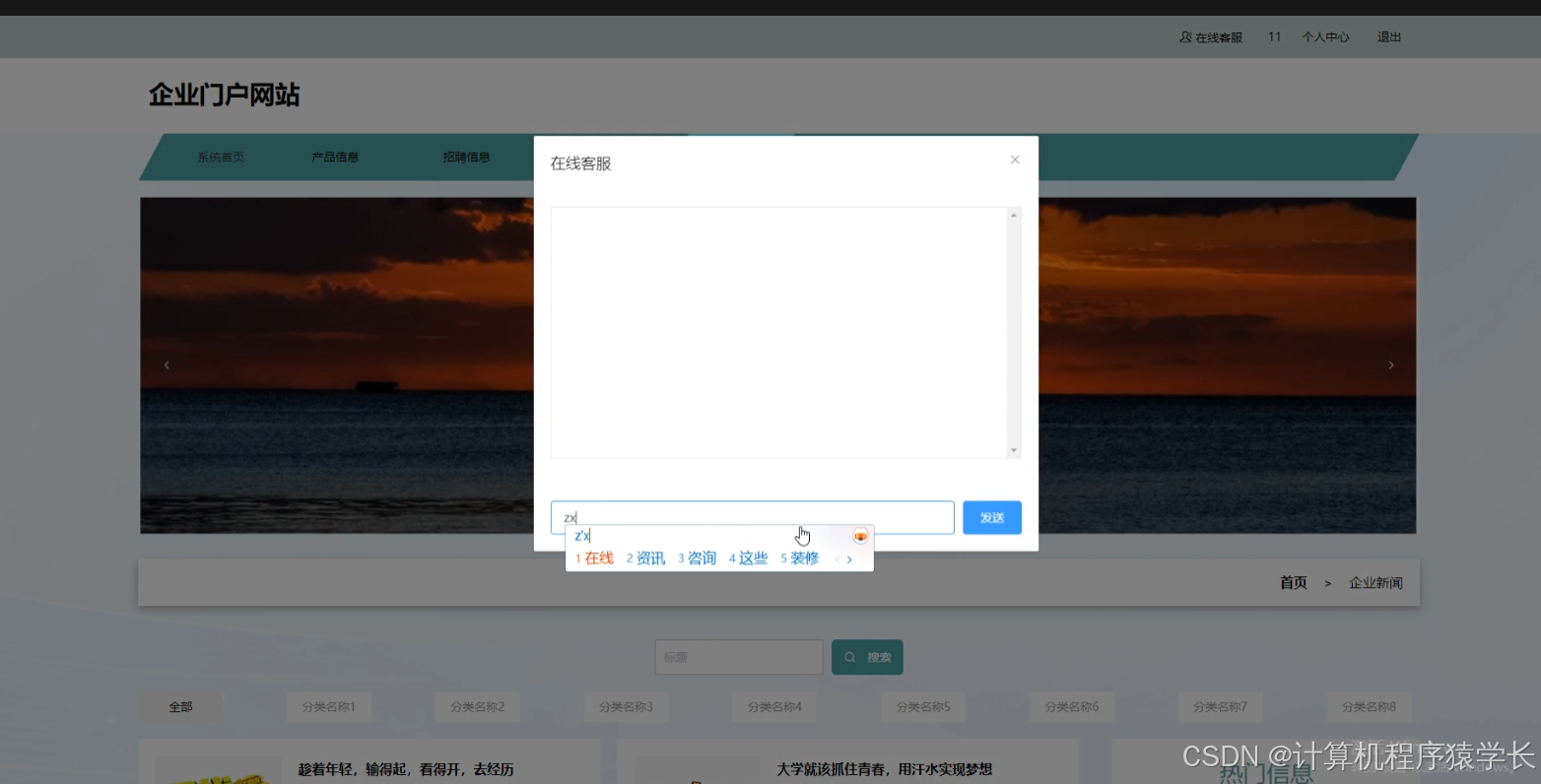Click the customer service headset icon
Image resolution: width=1541 pixels, height=784 pixels.
point(1185,37)
